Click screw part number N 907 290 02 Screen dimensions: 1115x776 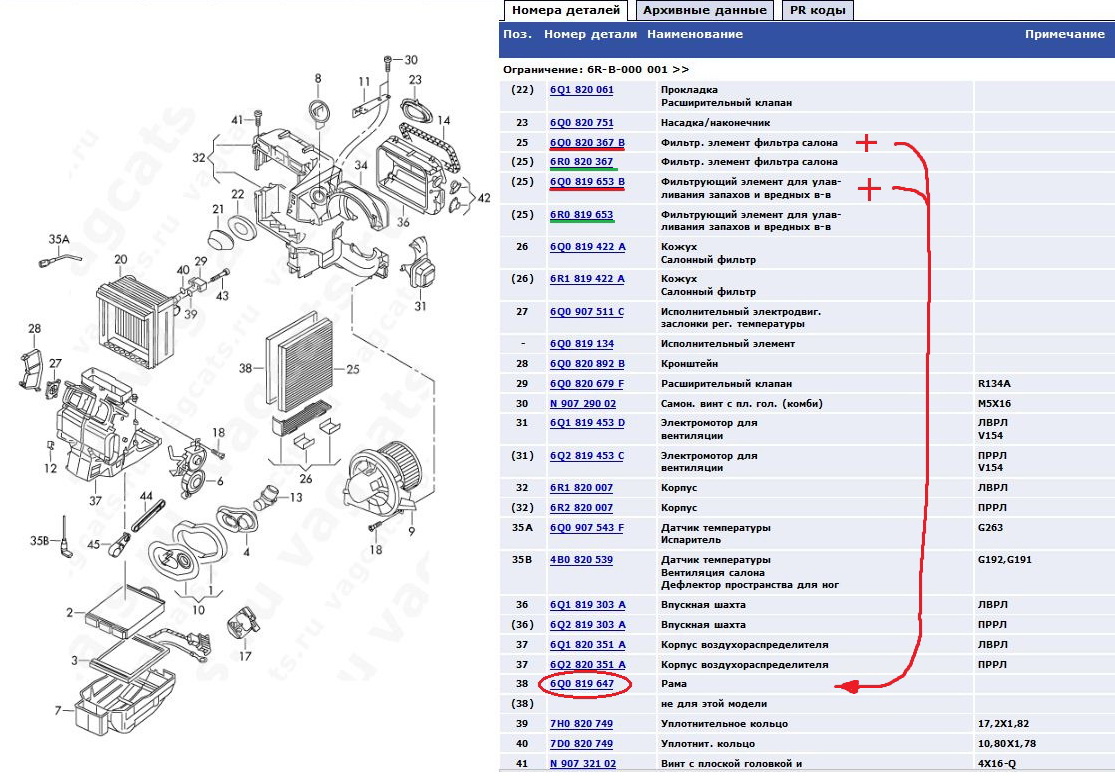pos(583,404)
